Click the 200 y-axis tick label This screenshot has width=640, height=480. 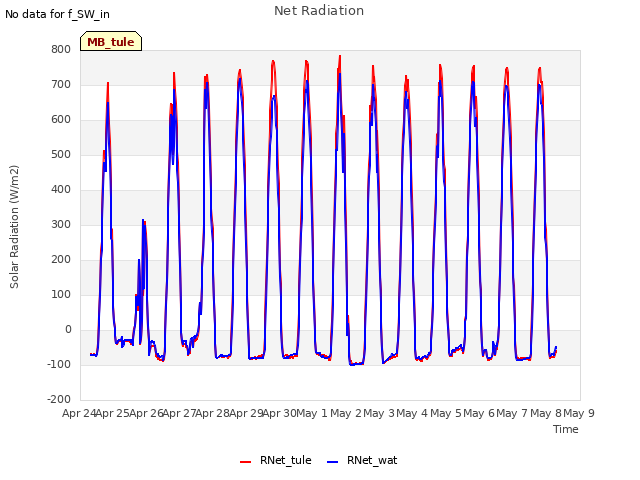(x=61, y=260)
